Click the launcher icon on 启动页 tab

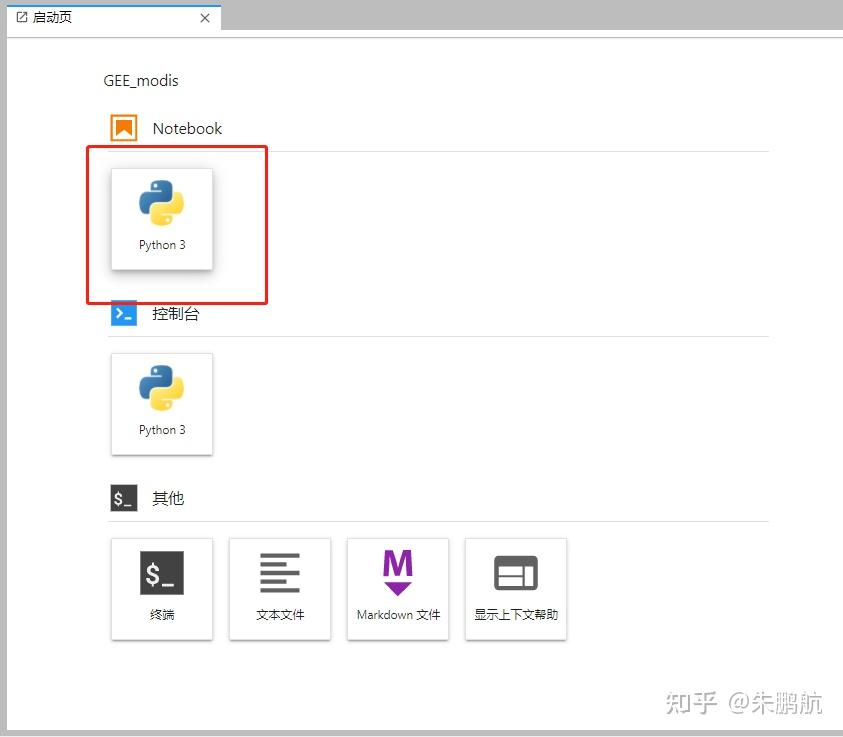pos(22,17)
